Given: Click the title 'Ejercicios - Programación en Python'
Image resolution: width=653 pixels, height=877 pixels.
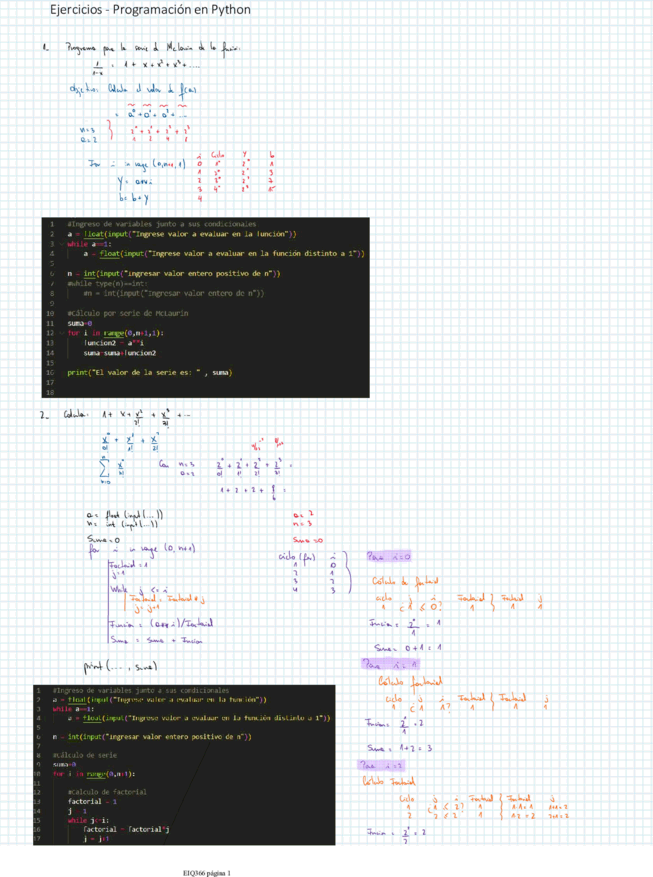Looking at the screenshot, I should point(150,10).
